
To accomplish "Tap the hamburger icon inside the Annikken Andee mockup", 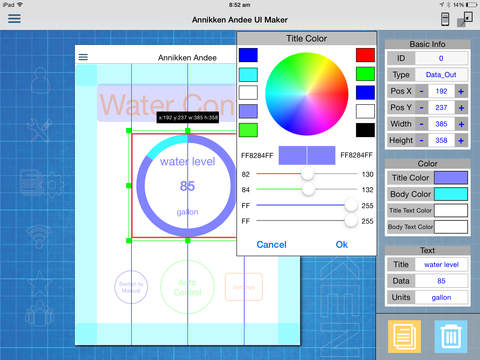I will click(x=83, y=57).
